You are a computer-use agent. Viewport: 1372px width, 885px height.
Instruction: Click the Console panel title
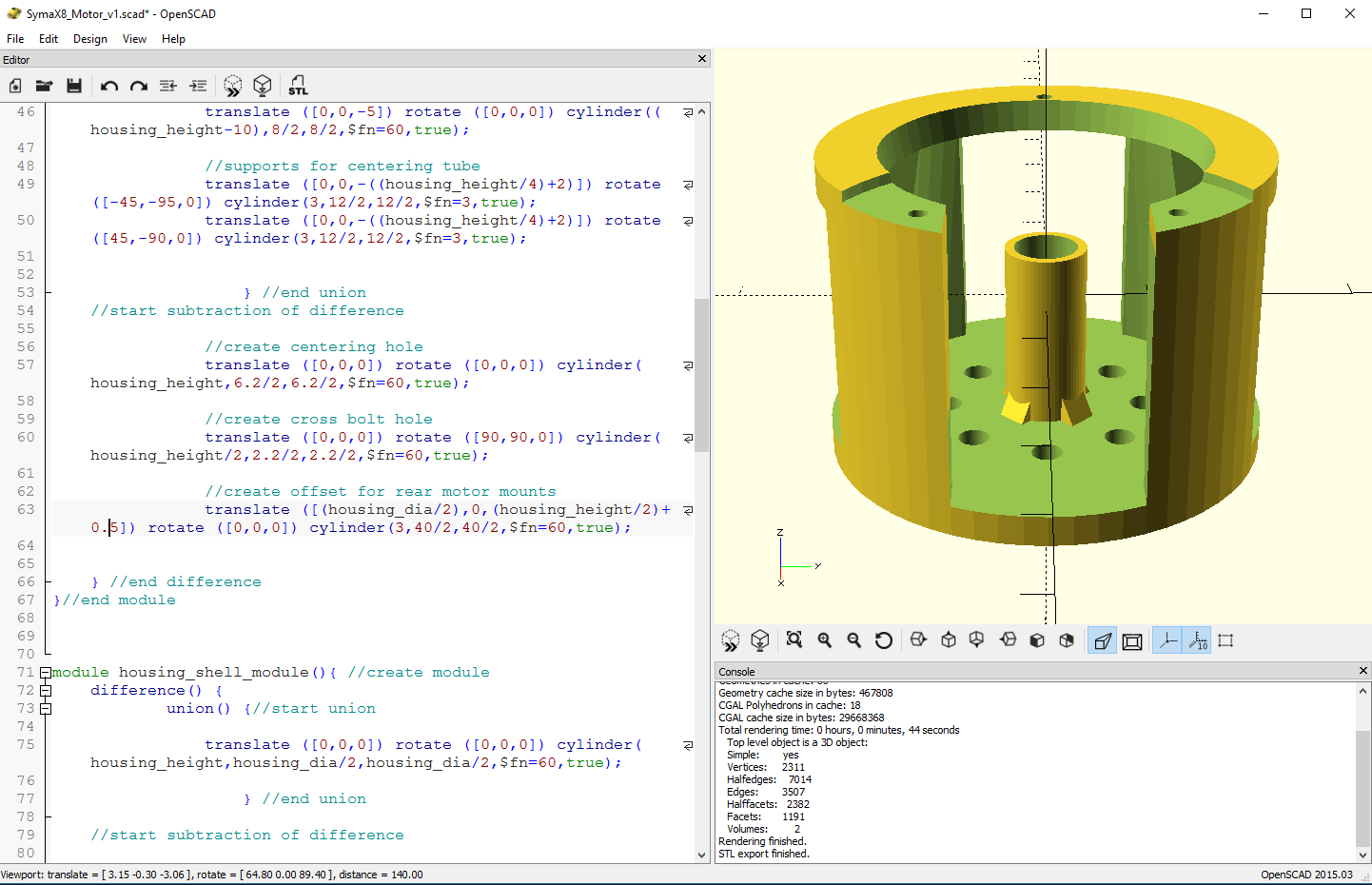(736, 672)
